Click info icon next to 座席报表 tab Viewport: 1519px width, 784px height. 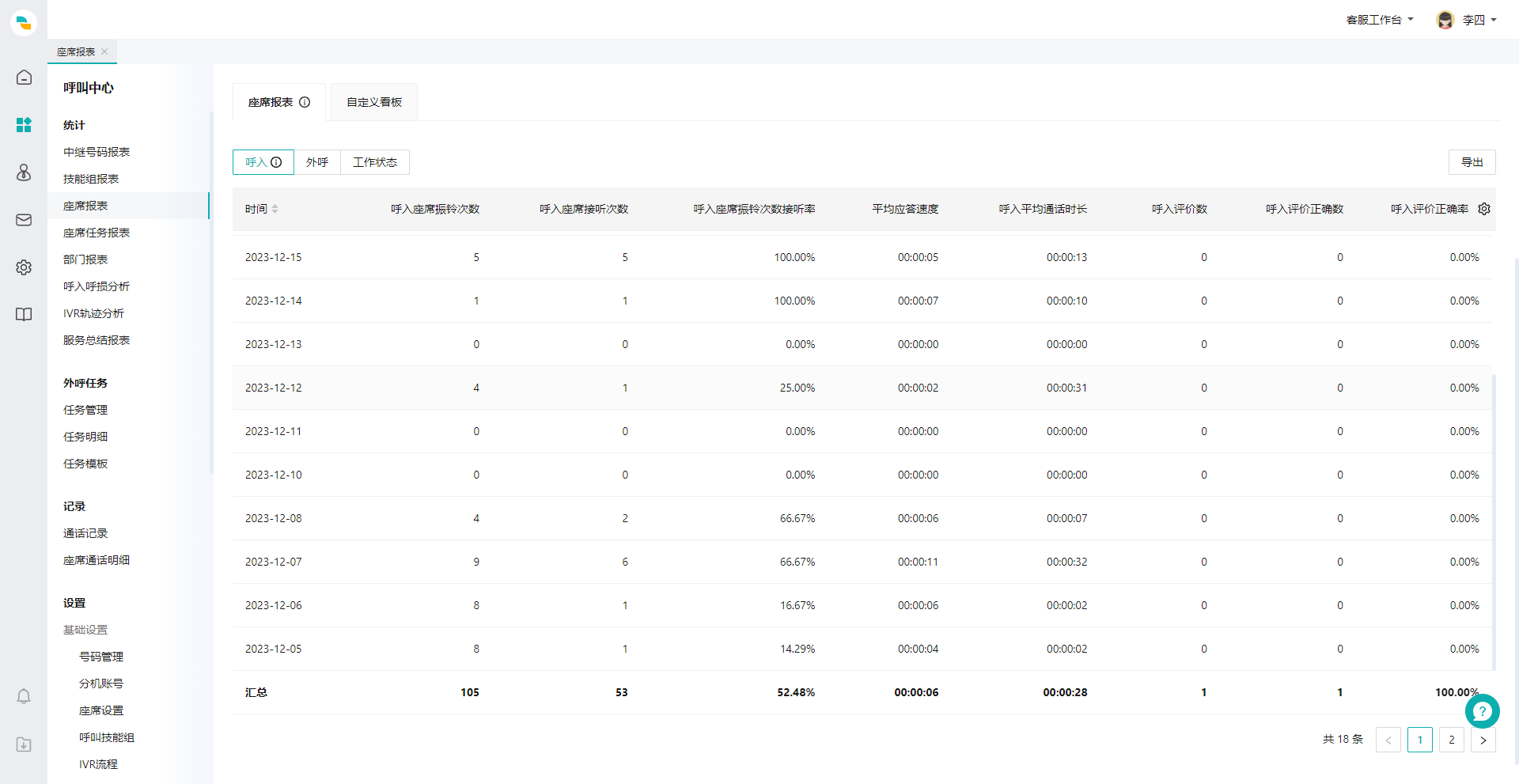(305, 102)
